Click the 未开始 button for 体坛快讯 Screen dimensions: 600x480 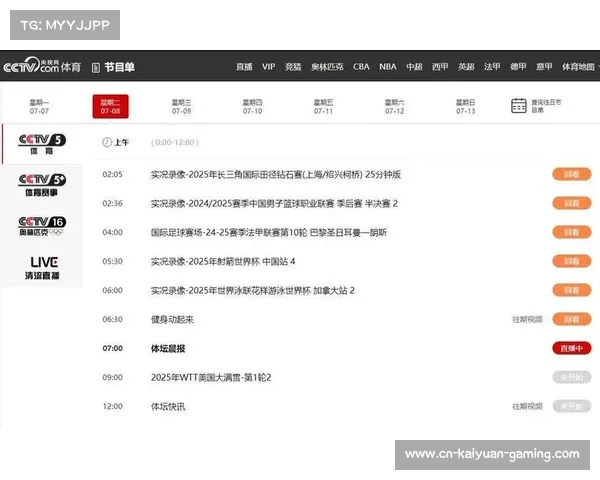click(x=572, y=406)
